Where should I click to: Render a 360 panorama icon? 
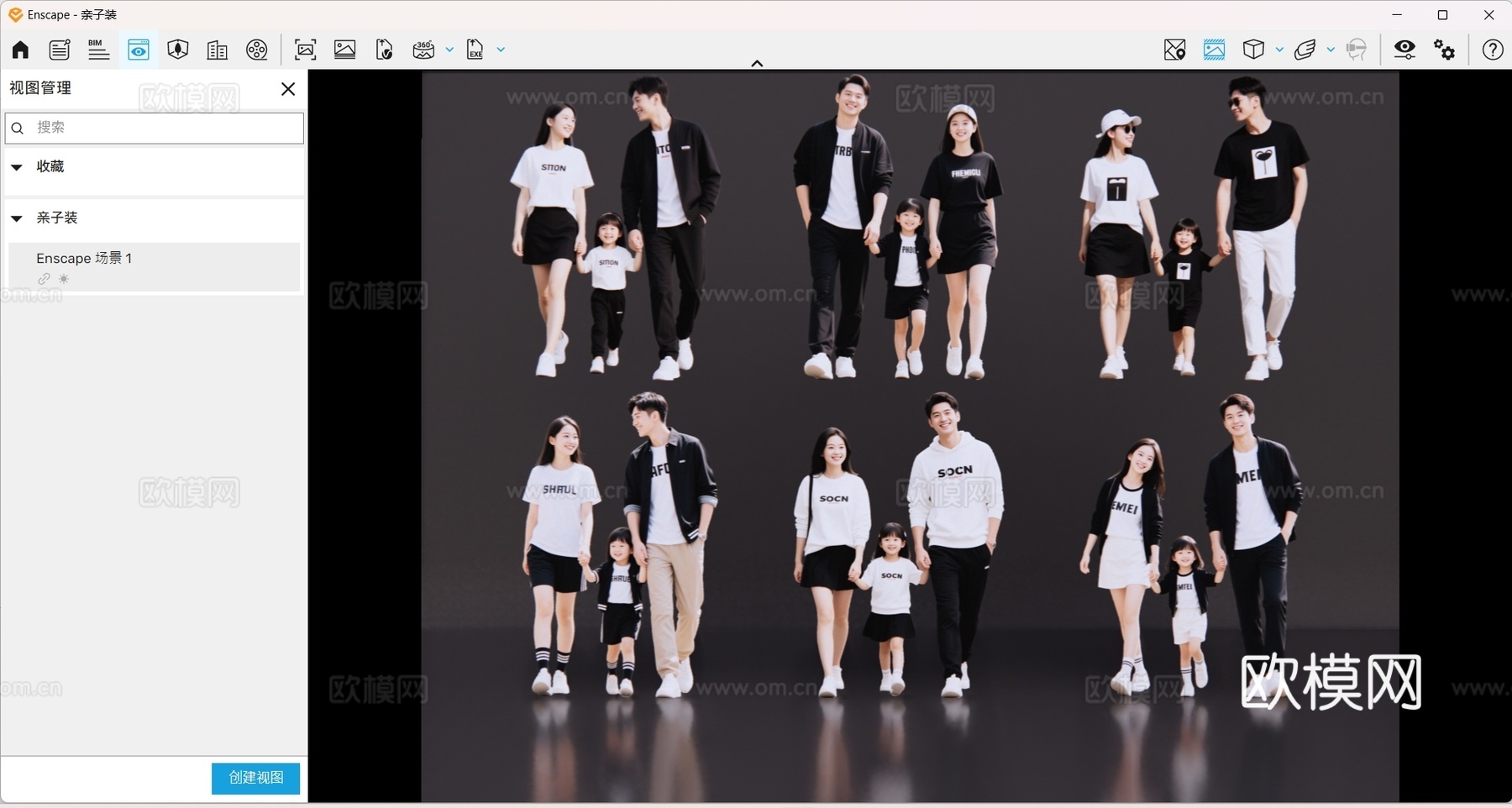click(x=423, y=50)
